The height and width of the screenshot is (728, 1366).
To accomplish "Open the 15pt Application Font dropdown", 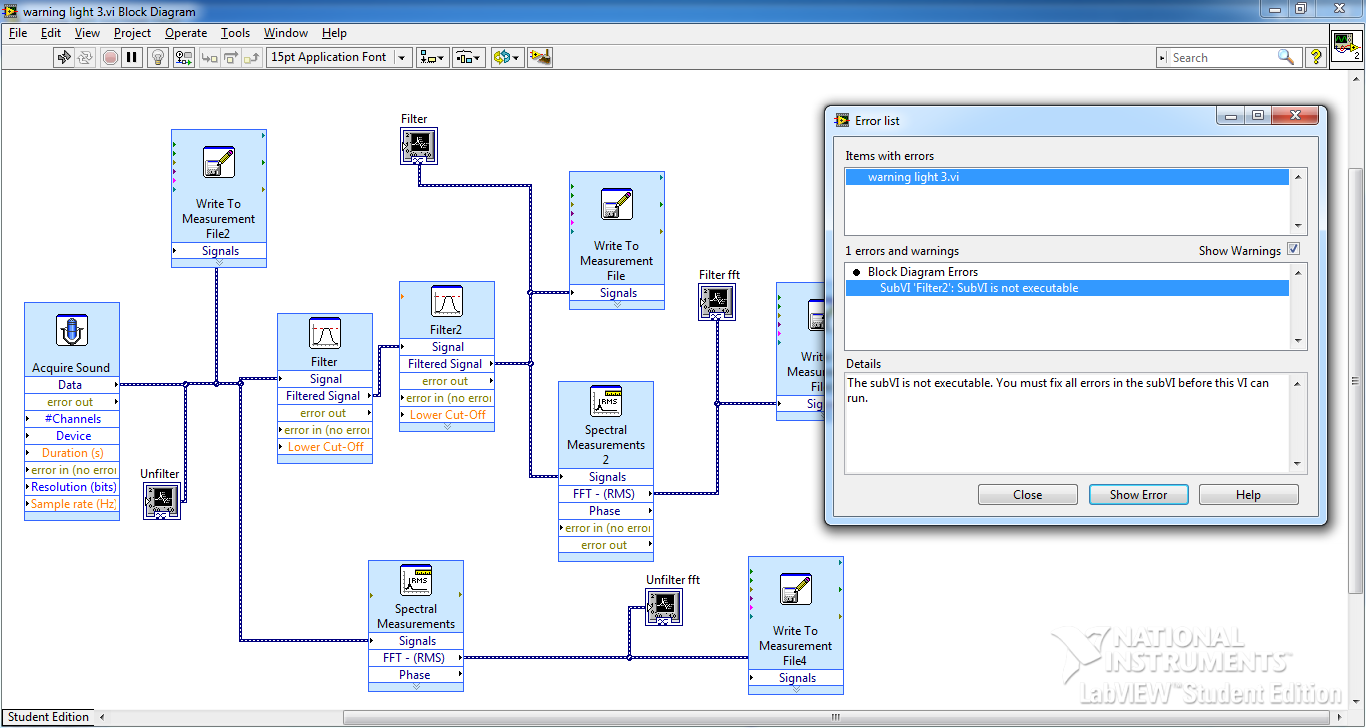I will coord(339,57).
